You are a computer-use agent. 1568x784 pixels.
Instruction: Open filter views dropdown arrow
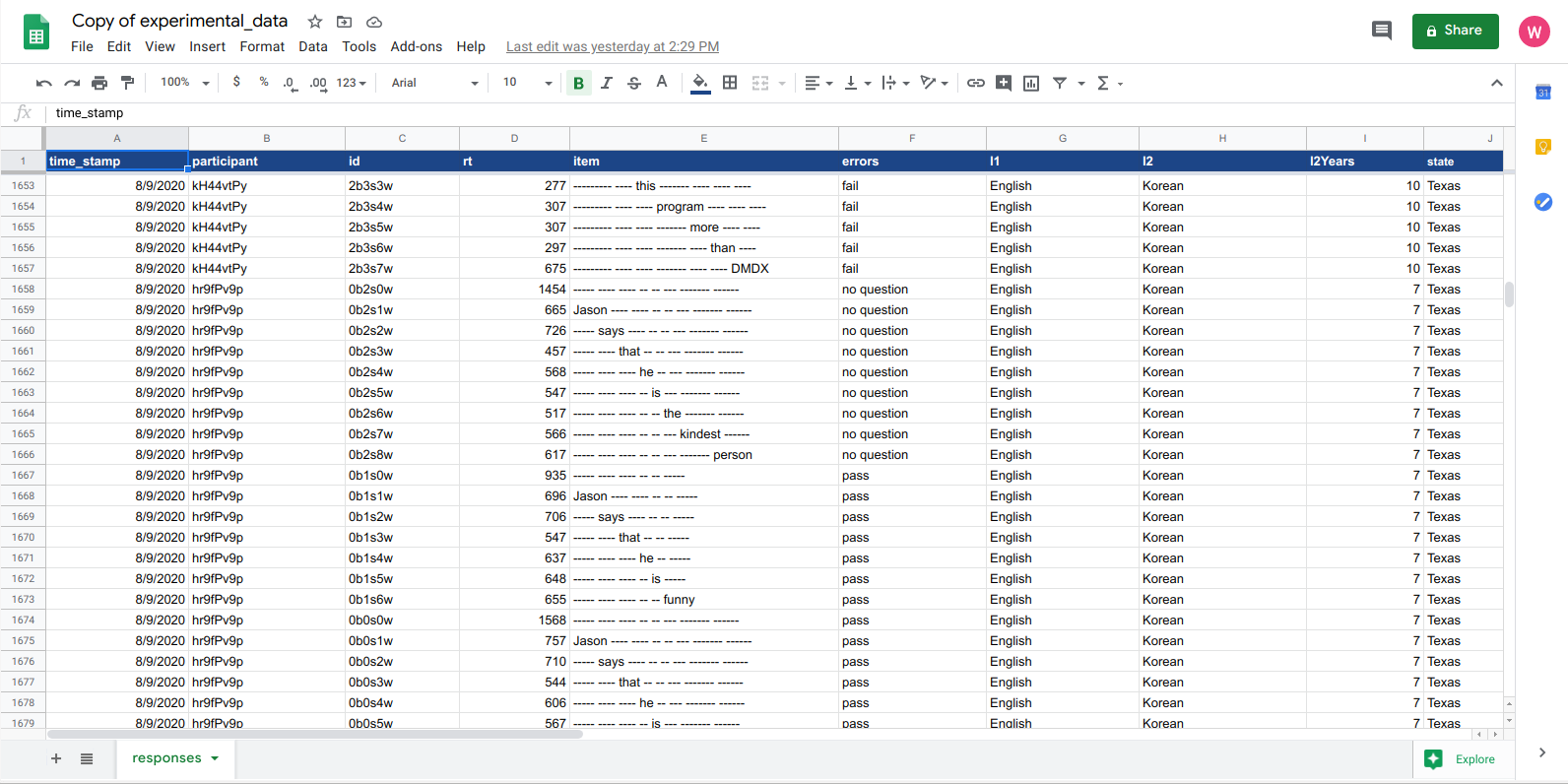pyautogui.click(x=1081, y=83)
